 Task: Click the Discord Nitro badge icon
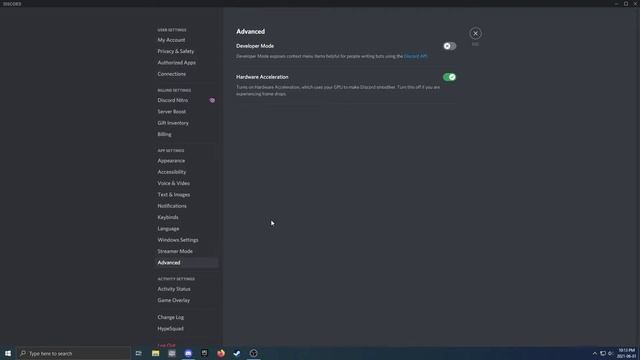(x=212, y=100)
